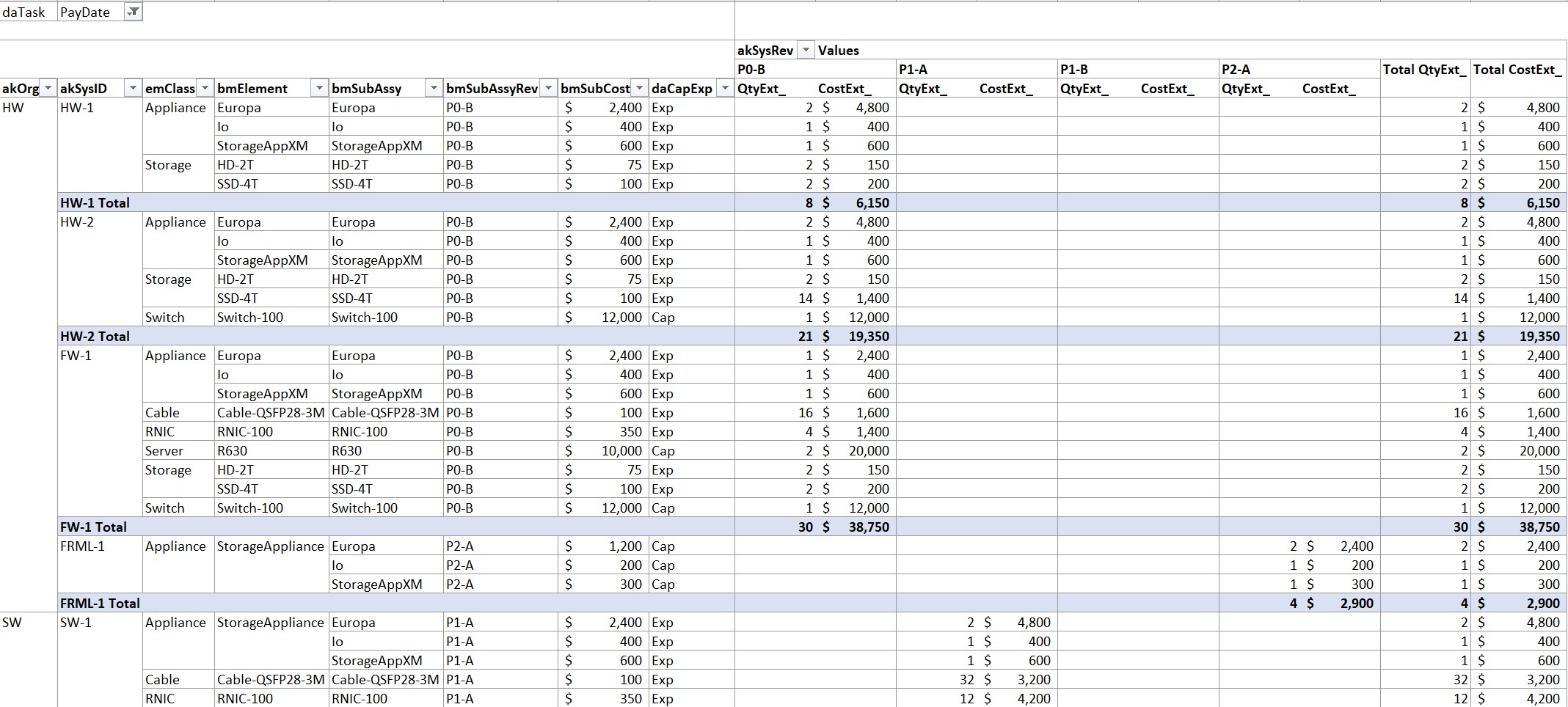Open the bmSubAssy column filter dropdown
Screen dimensions: 1568x707
[x=434, y=89]
